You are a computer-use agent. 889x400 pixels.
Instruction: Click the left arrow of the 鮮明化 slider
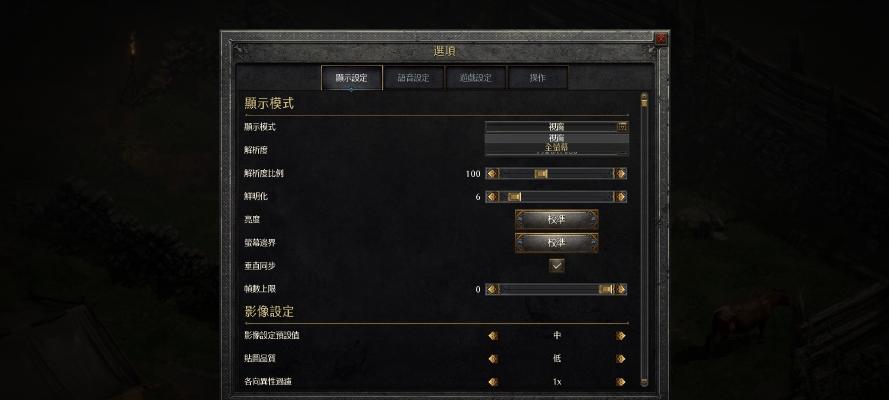[x=492, y=197]
